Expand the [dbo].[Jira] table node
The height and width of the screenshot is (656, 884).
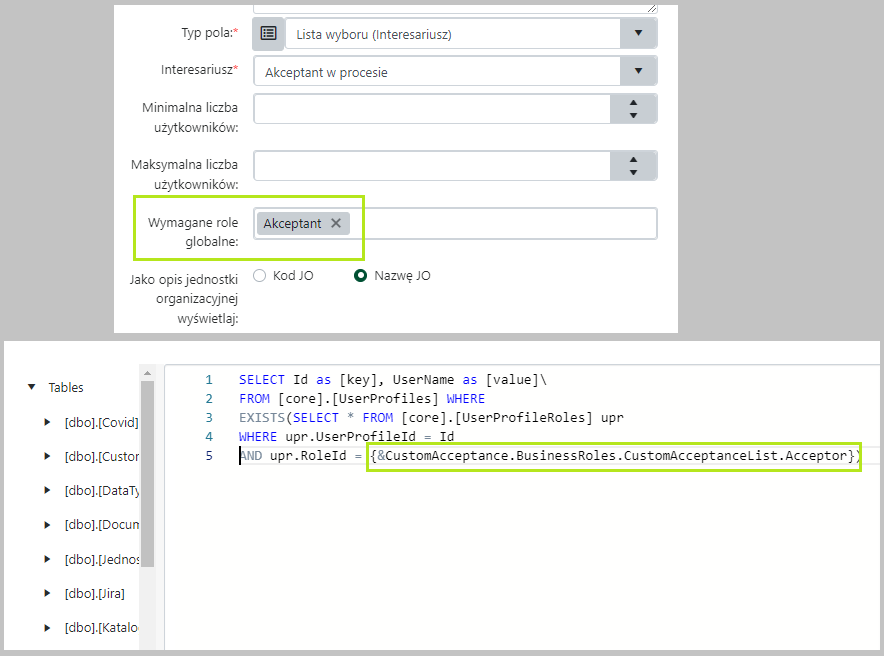[x=47, y=593]
